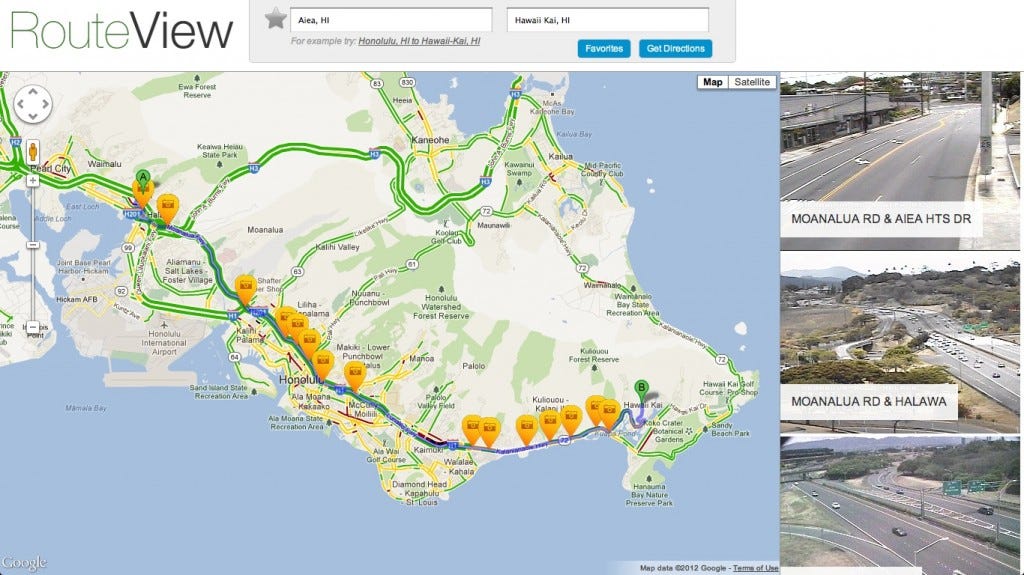Pan the map right with the arrow control
The image size is (1024, 575).
[45, 104]
